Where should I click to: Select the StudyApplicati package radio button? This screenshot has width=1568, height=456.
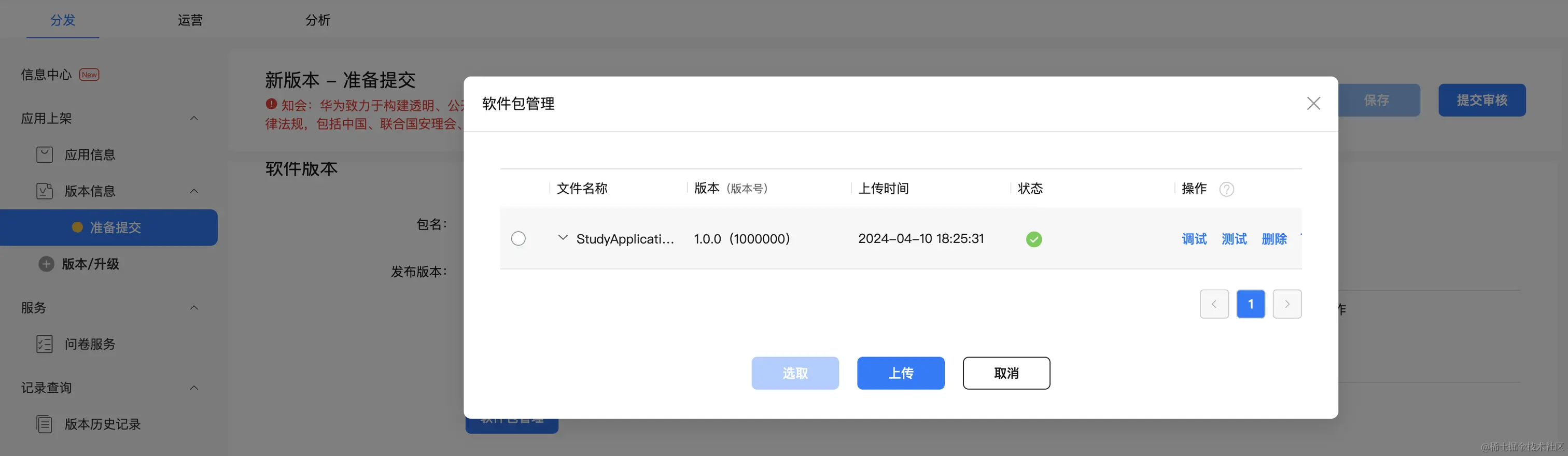tap(518, 238)
